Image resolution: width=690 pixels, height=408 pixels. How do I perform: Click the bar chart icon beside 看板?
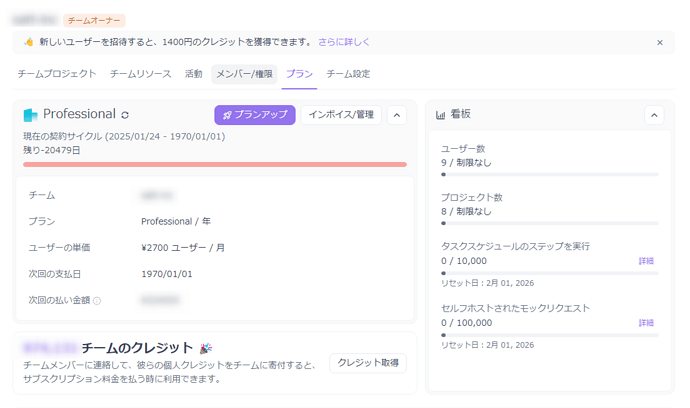(441, 115)
